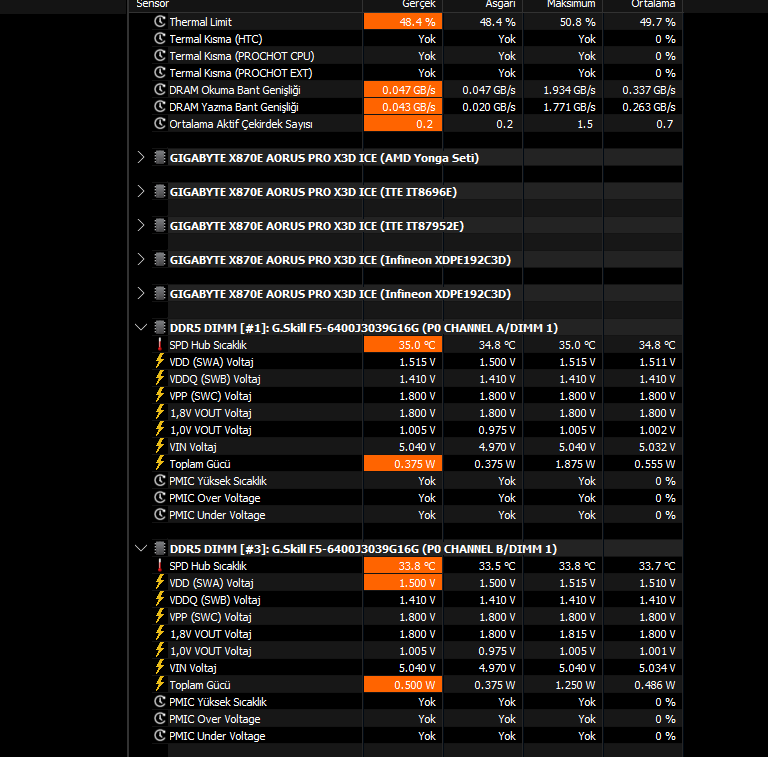Click the bolt icon of DIMM #1 Toplam Gücü
The image size is (768, 757).
(160, 464)
